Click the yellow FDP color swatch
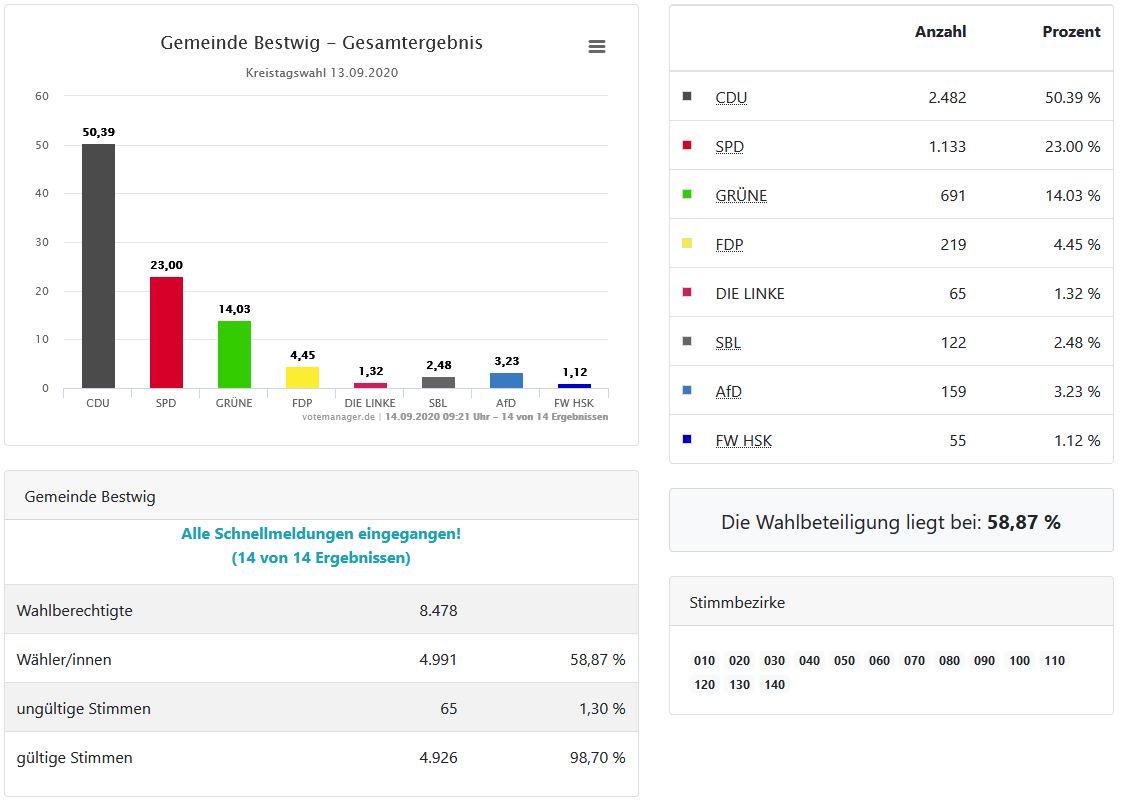The image size is (1121, 802). tap(687, 243)
